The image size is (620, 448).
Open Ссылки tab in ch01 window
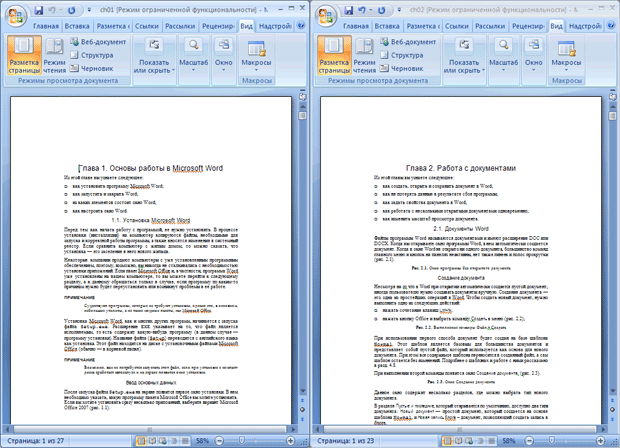(147, 26)
